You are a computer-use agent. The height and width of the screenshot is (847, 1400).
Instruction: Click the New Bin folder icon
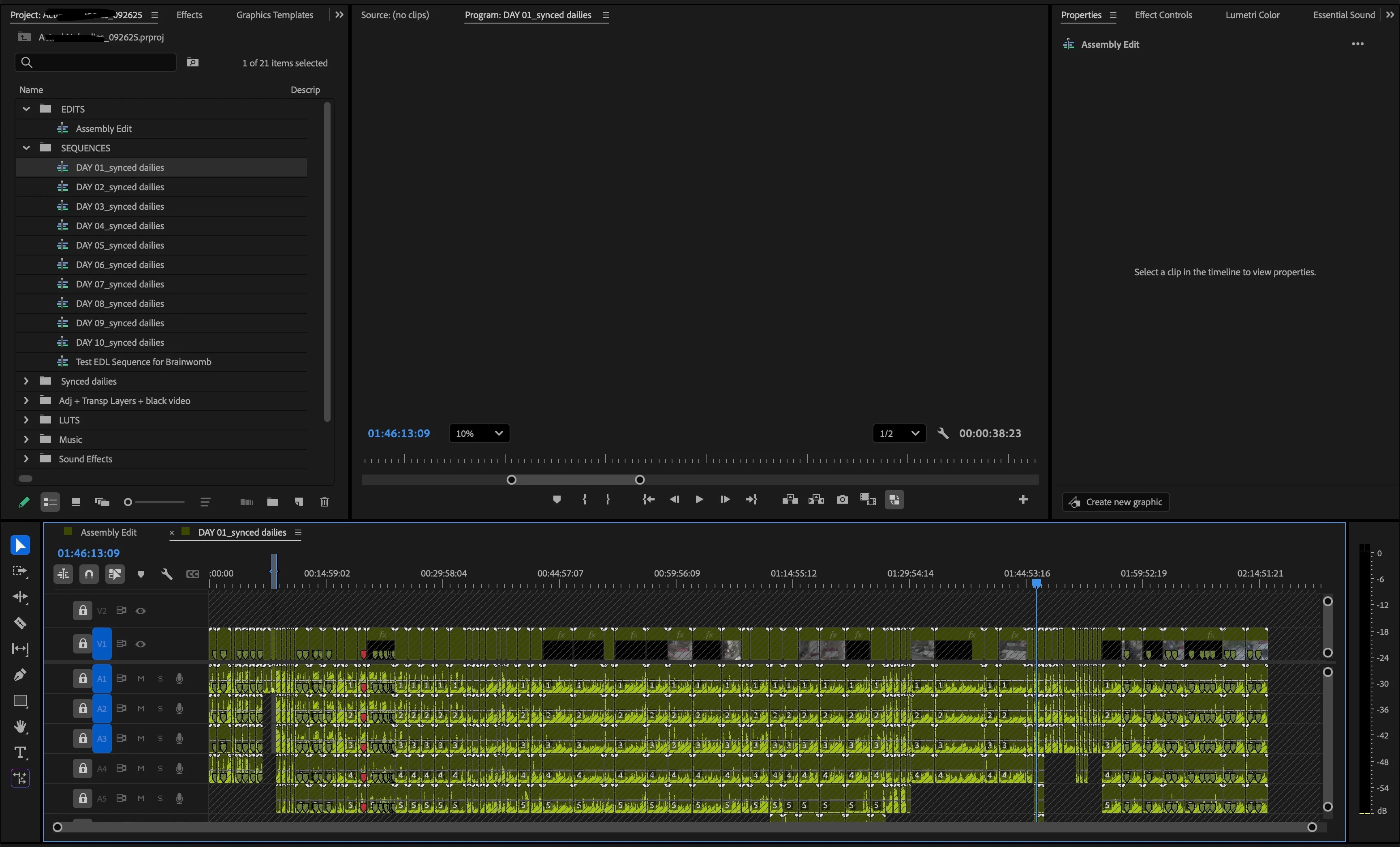[x=273, y=502]
